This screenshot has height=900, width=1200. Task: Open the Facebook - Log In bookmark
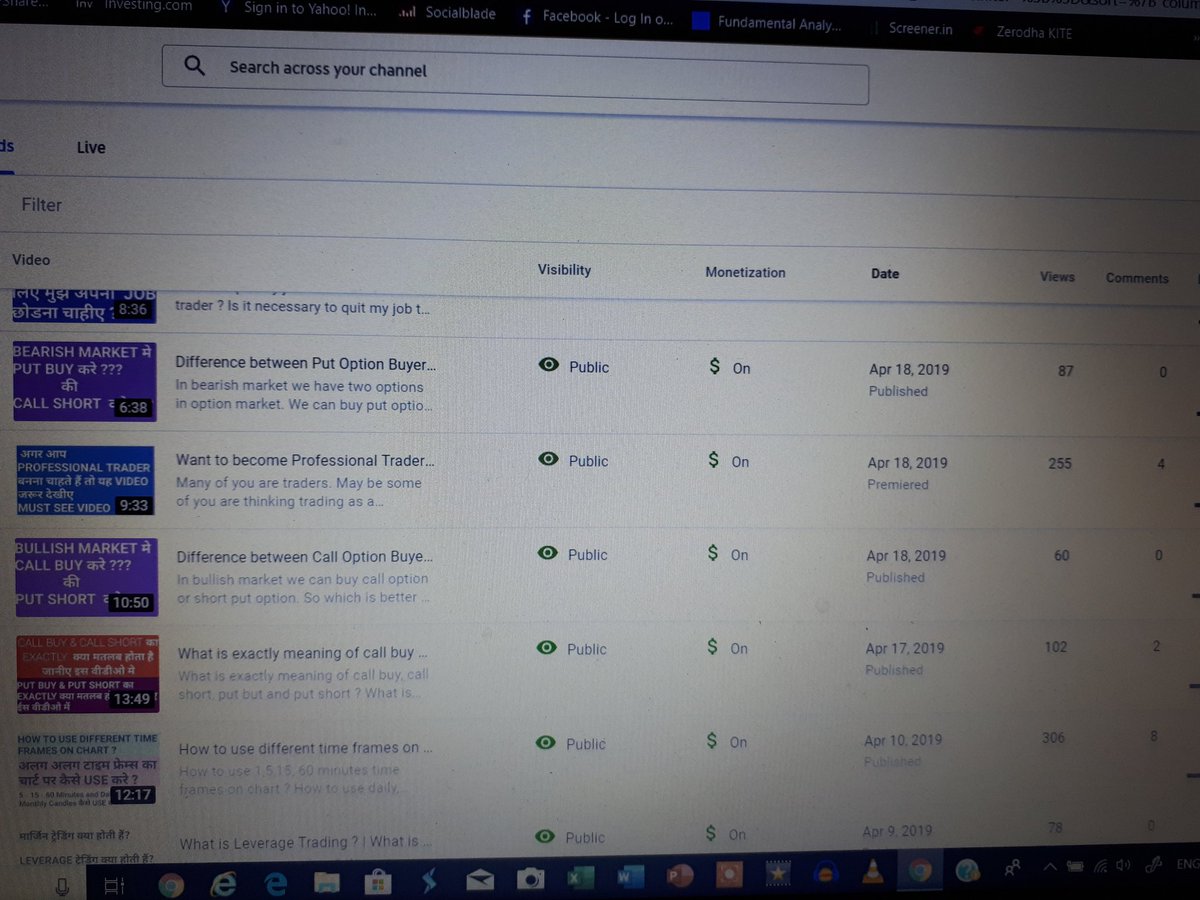click(x=597, y=17)
